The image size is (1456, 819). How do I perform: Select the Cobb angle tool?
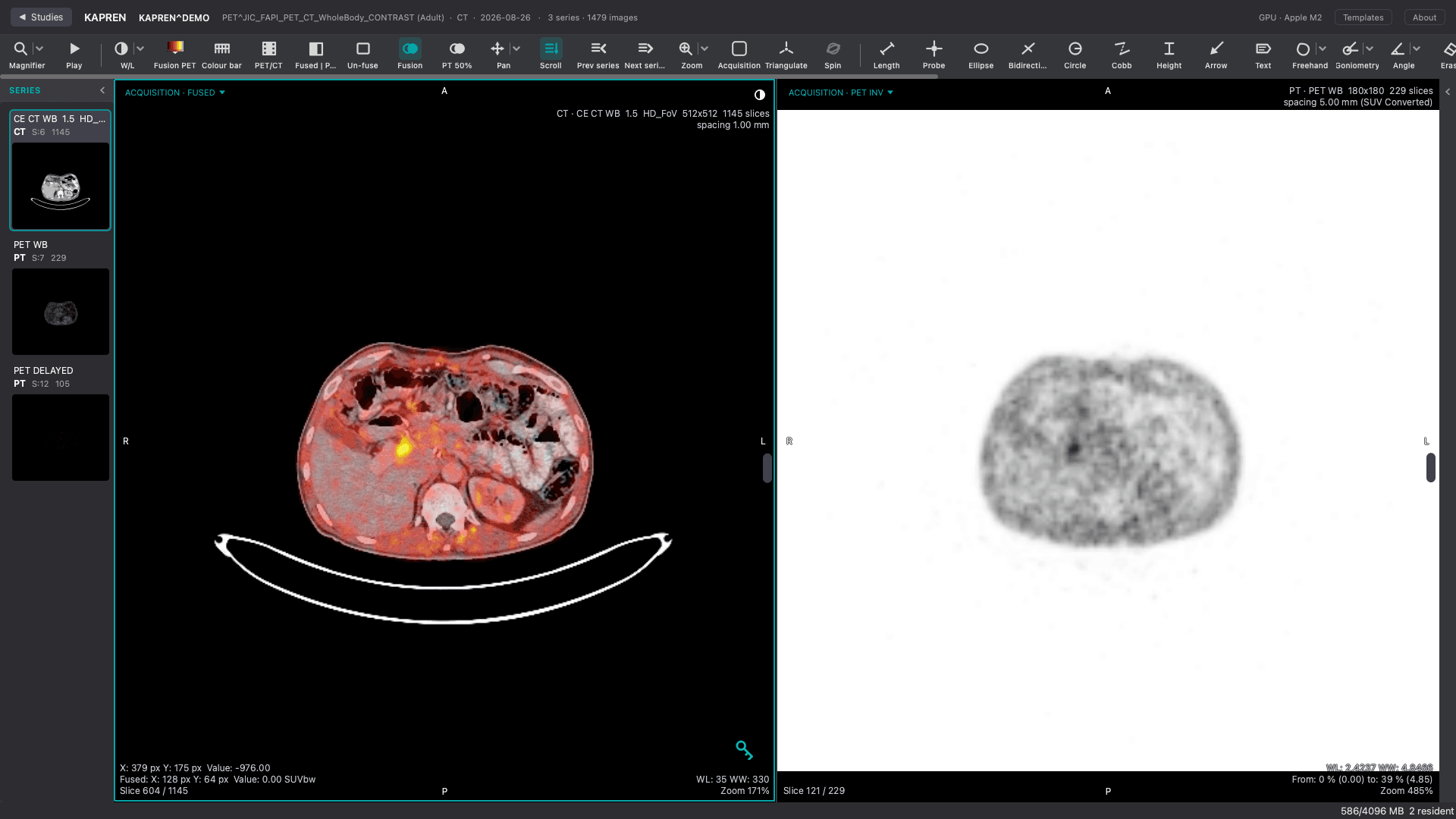click(x=1122, y=55)
